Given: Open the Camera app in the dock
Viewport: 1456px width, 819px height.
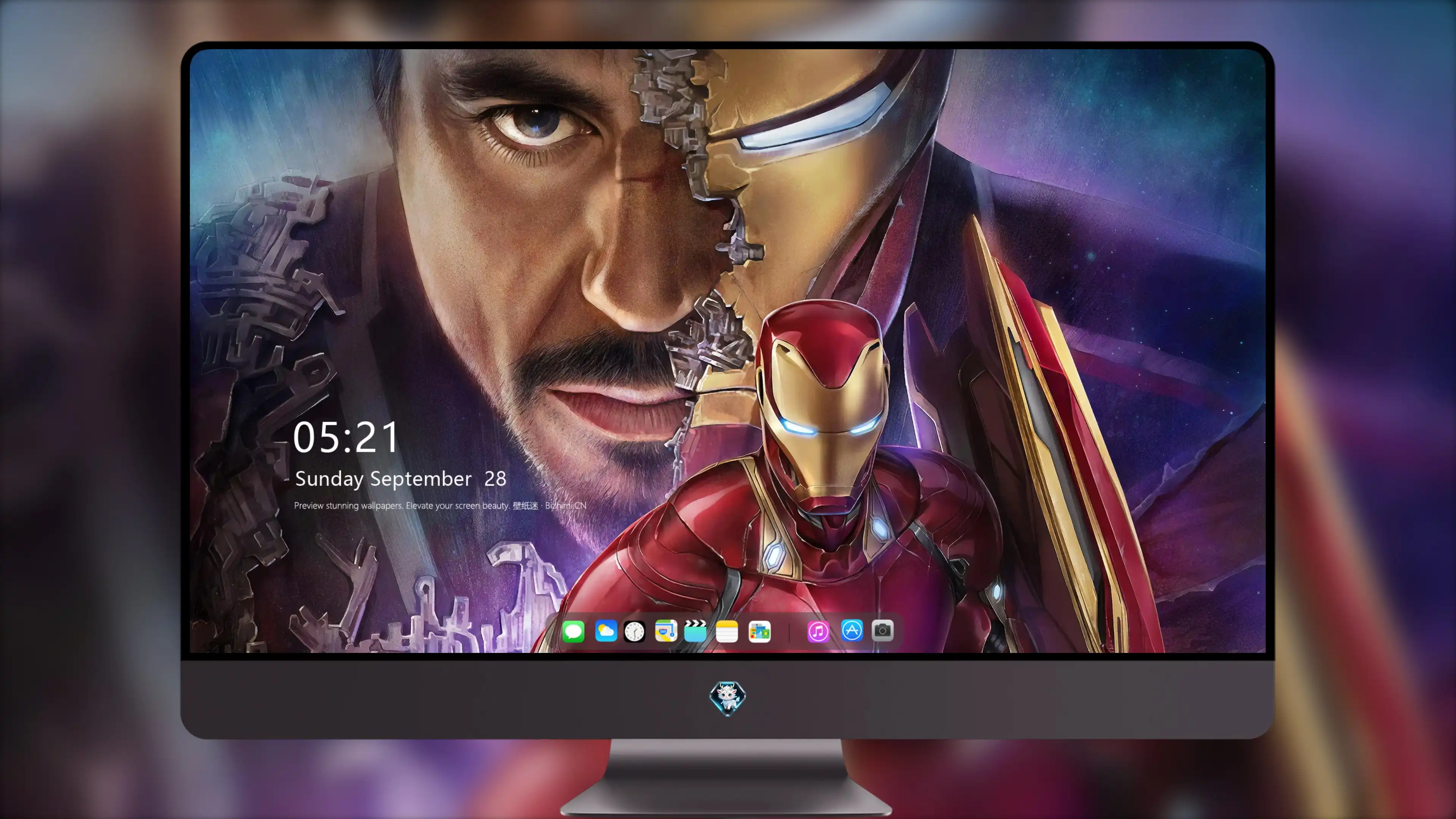Looking at the screenshot, I should click(x=882, y=631).
